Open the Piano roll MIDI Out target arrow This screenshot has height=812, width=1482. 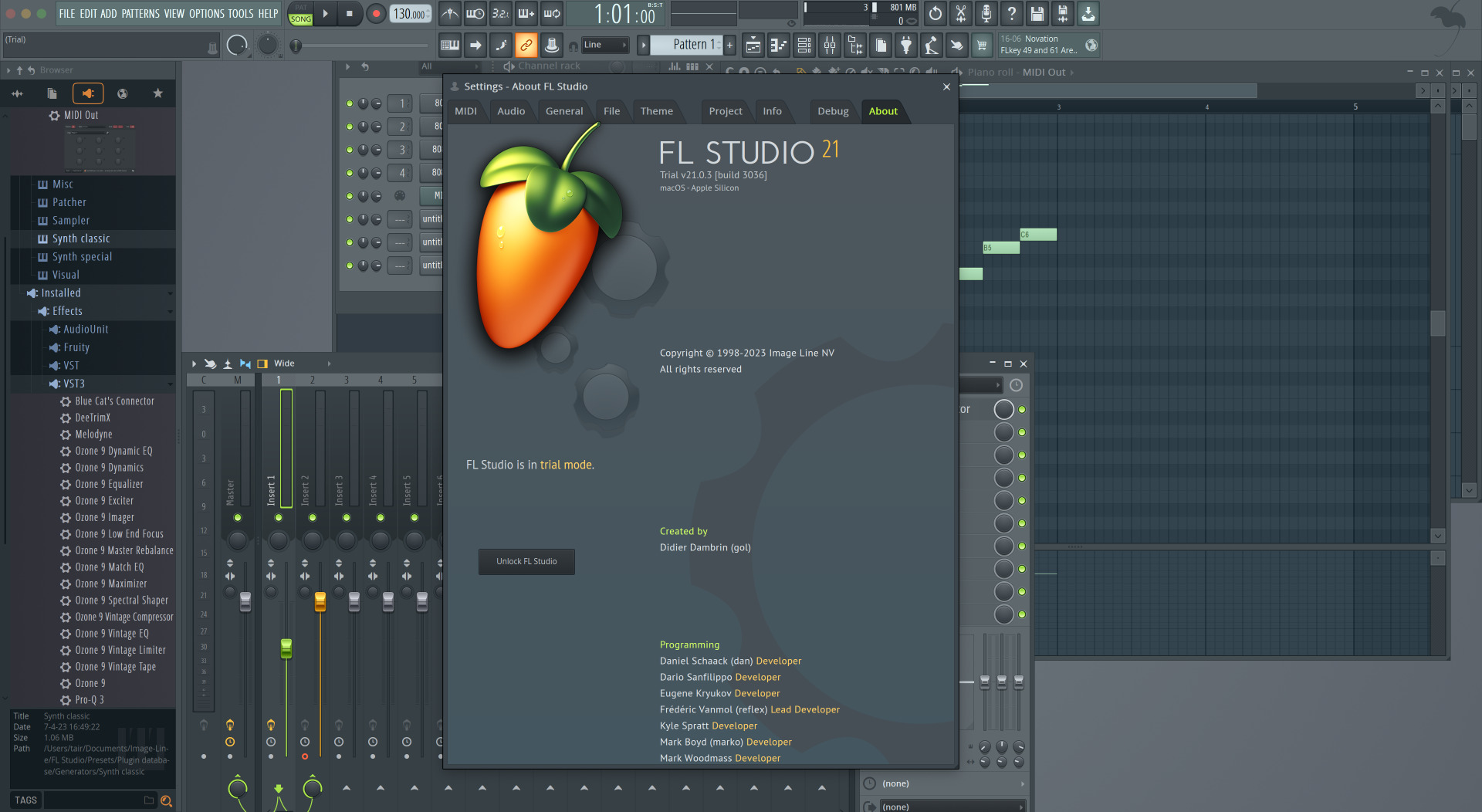[x=1071, y=73]
